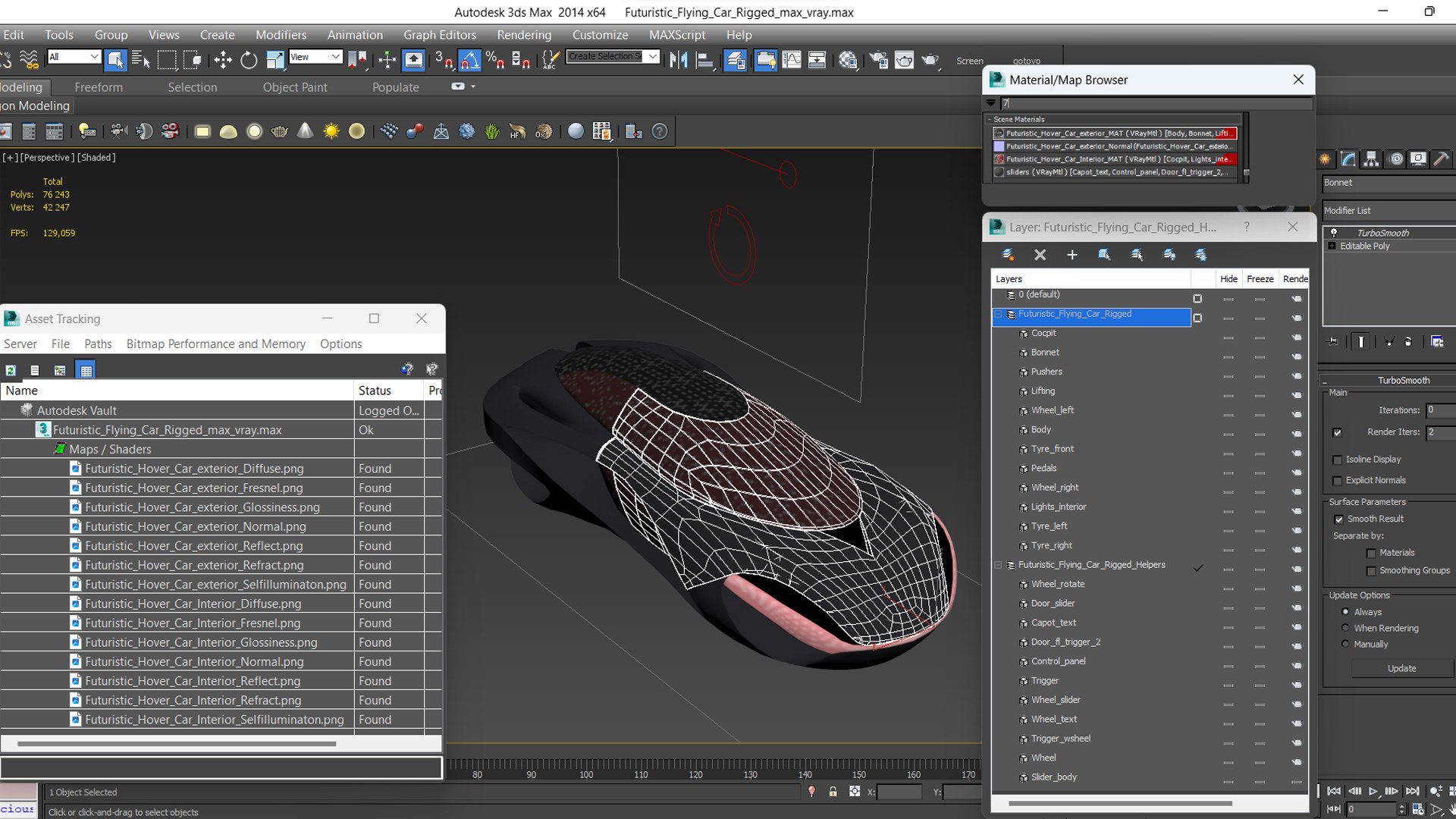Click the TurboSmooth Update button

[1401, 668]
